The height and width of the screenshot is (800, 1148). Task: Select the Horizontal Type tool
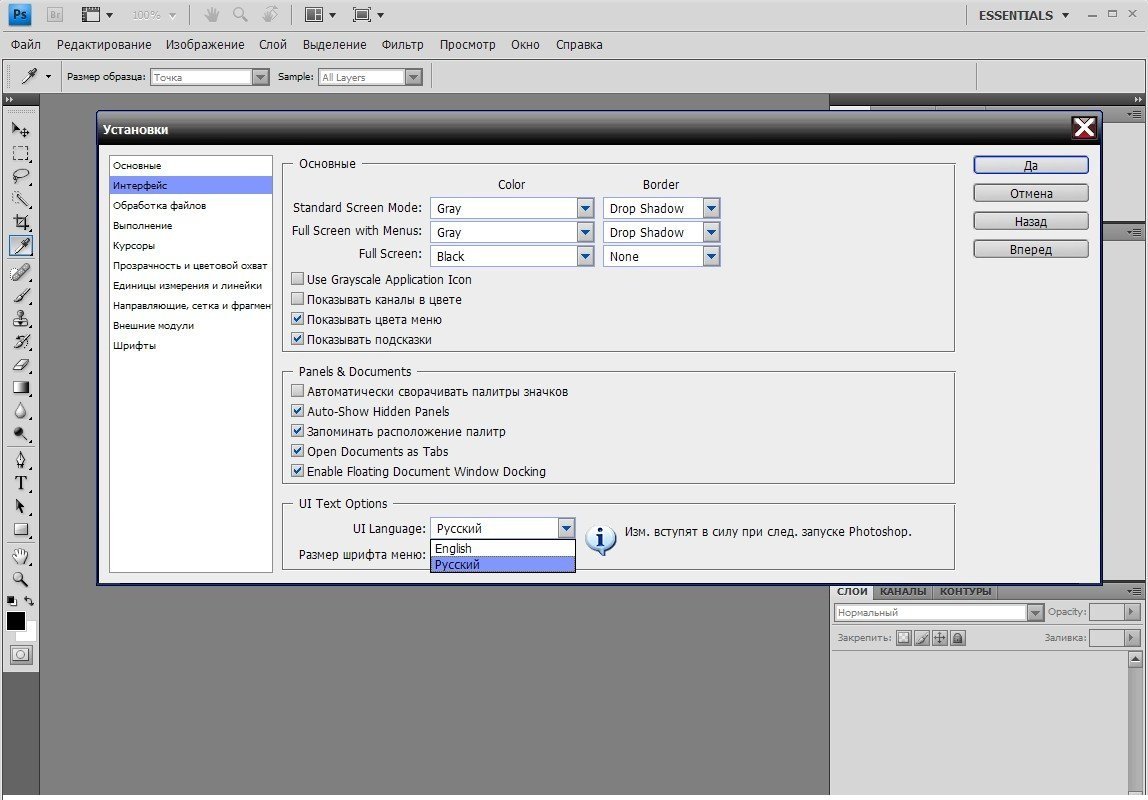(21, 482)
